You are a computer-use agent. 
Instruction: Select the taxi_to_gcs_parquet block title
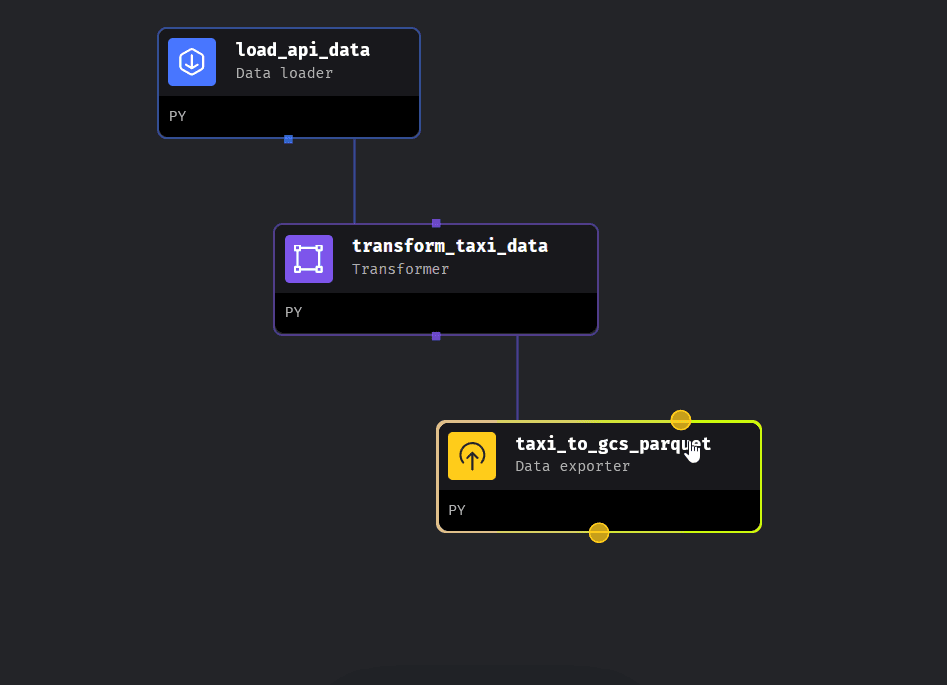[x=612, y=444]
